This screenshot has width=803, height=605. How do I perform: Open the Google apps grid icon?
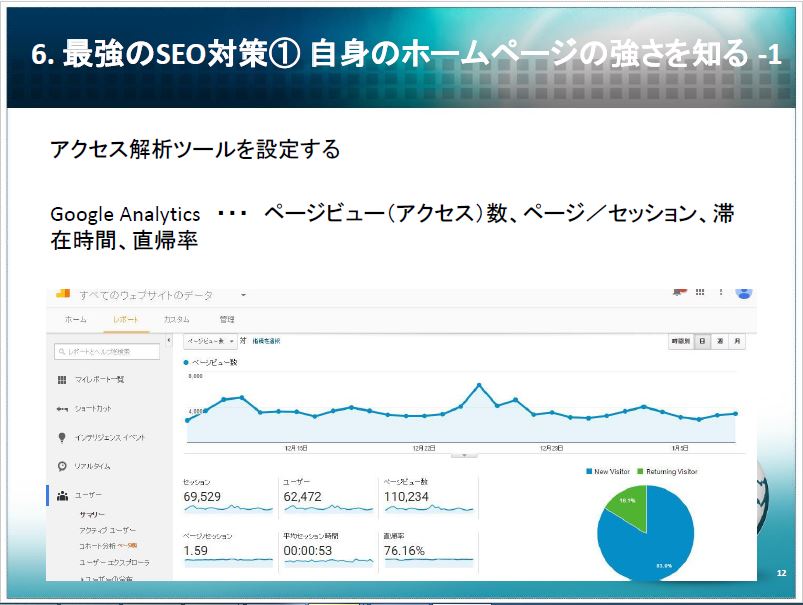point(701,294)
